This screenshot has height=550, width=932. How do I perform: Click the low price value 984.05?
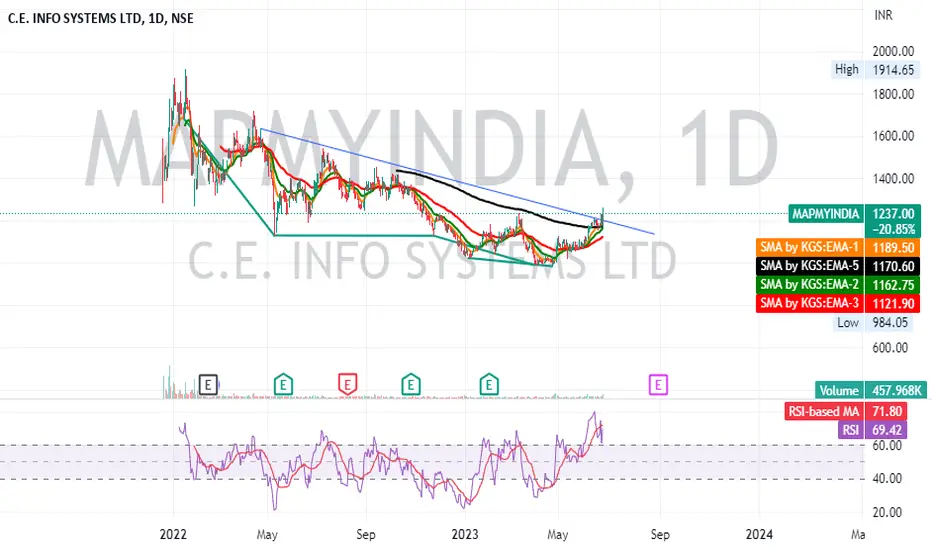click(x=890, y=322)
